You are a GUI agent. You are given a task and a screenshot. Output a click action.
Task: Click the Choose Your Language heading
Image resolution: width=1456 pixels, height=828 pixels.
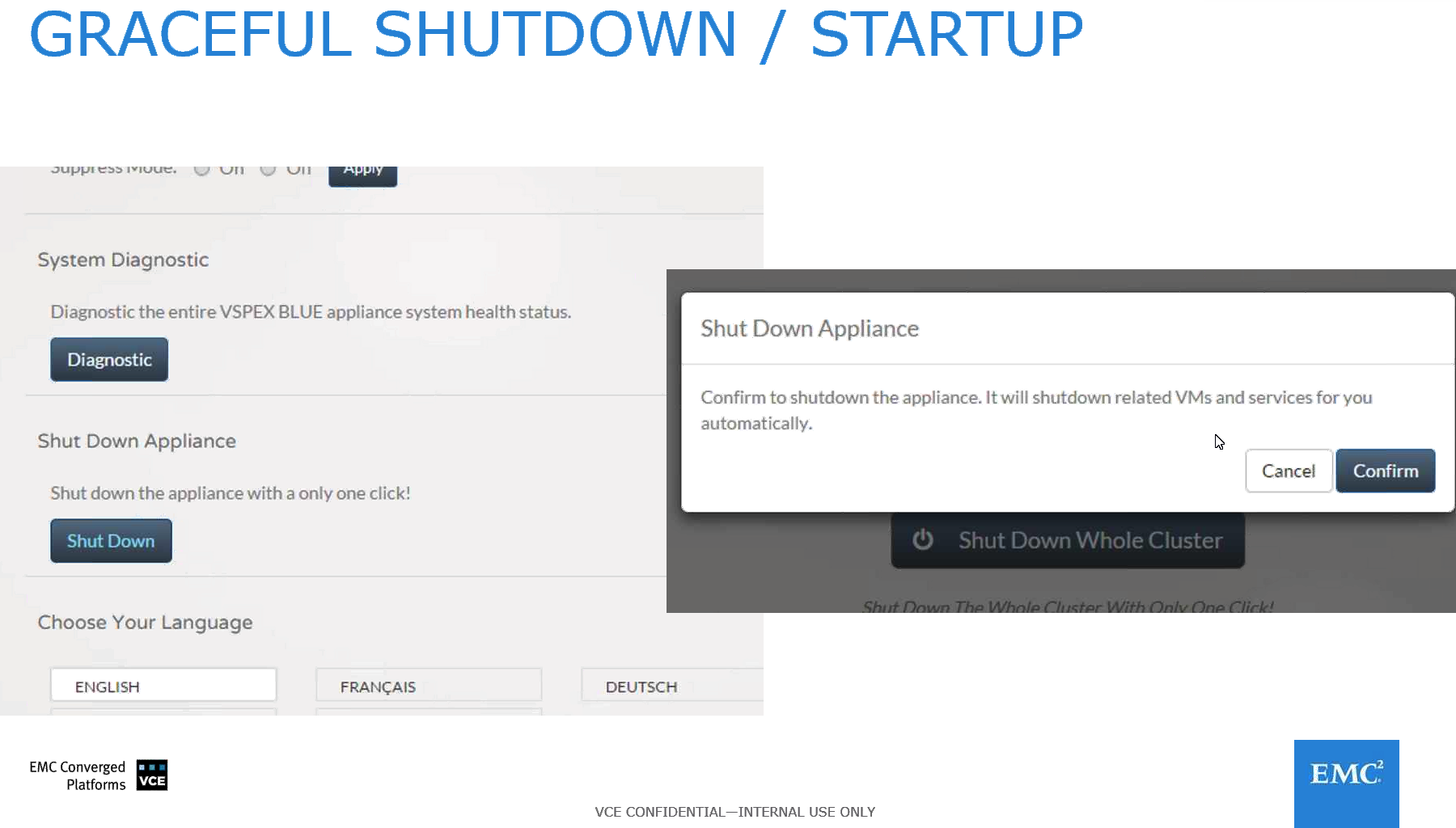[x=145, y=622]
